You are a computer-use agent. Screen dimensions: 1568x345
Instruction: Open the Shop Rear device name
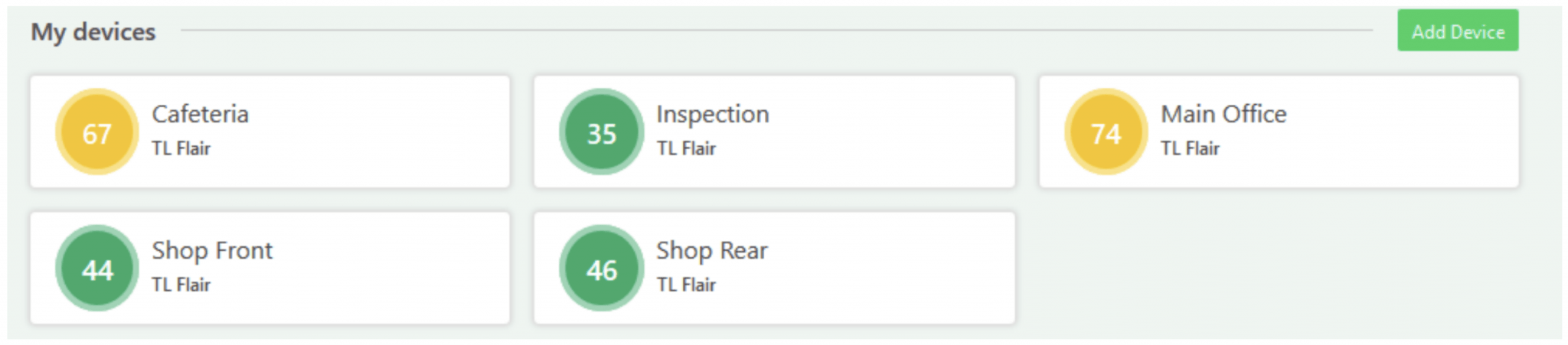coord(711,250)
